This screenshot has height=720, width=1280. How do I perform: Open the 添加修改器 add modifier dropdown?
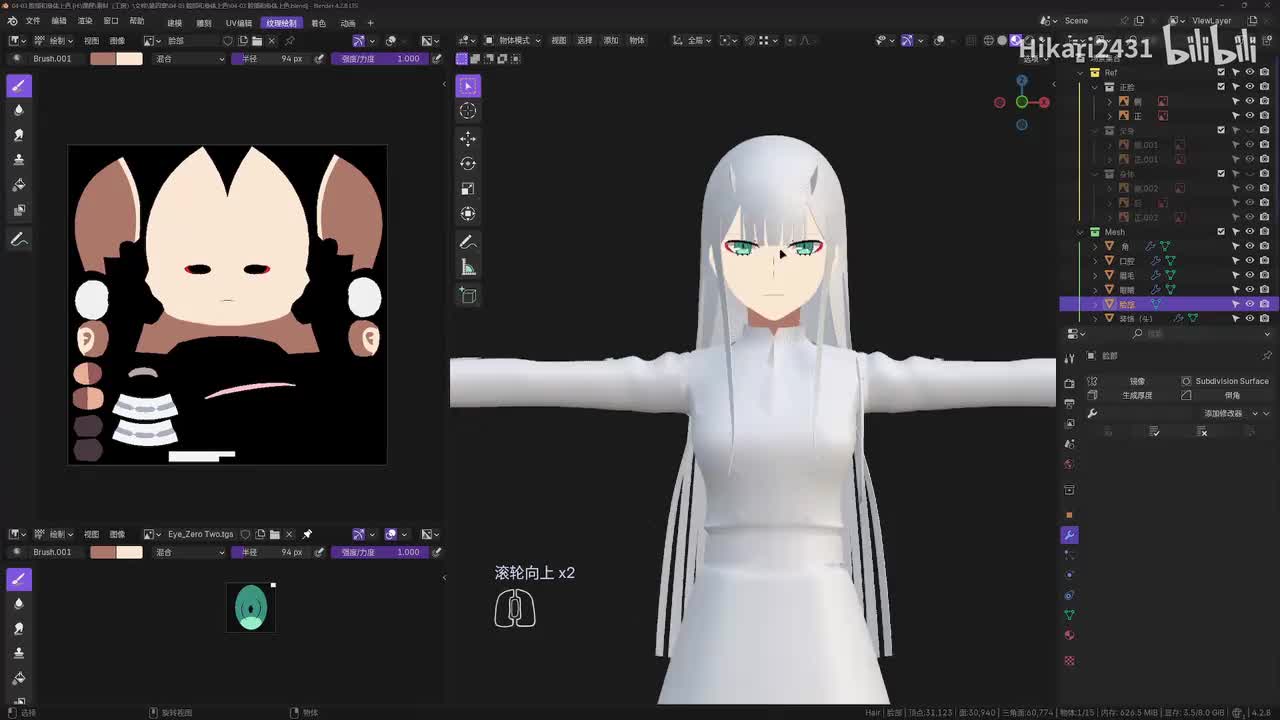click(1229, 413)
